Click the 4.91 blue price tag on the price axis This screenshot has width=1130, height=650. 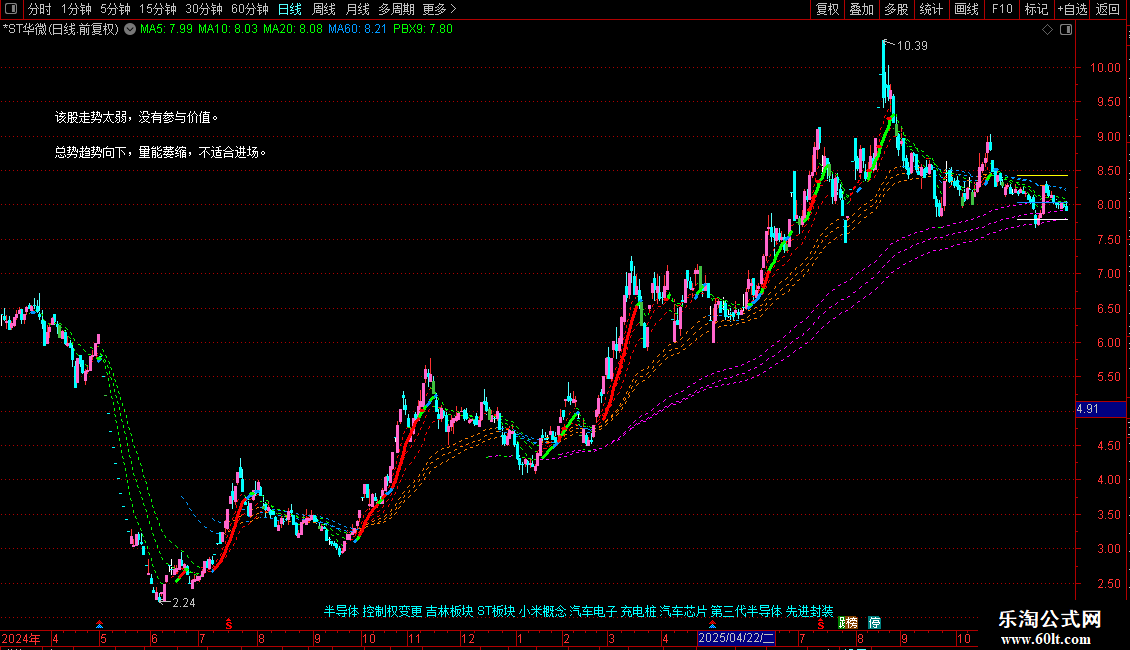(x=1100, y=409)
